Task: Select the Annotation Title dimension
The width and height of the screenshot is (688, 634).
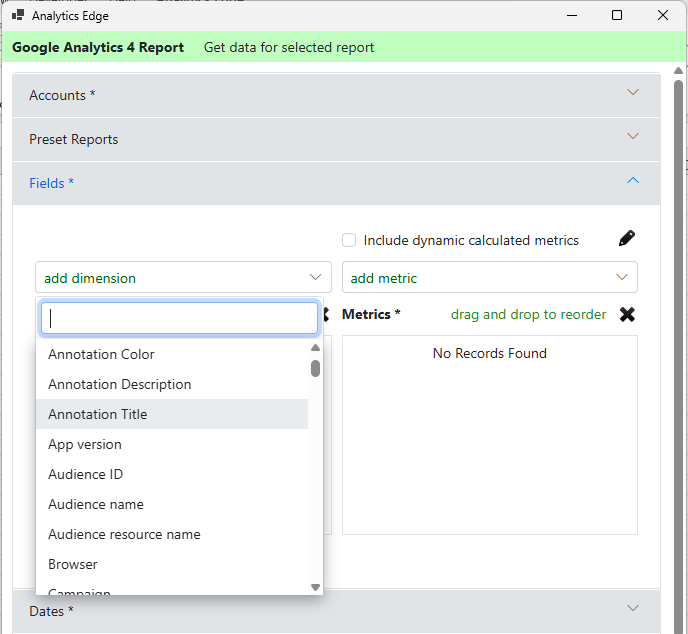Action: [x=98, y=414]
